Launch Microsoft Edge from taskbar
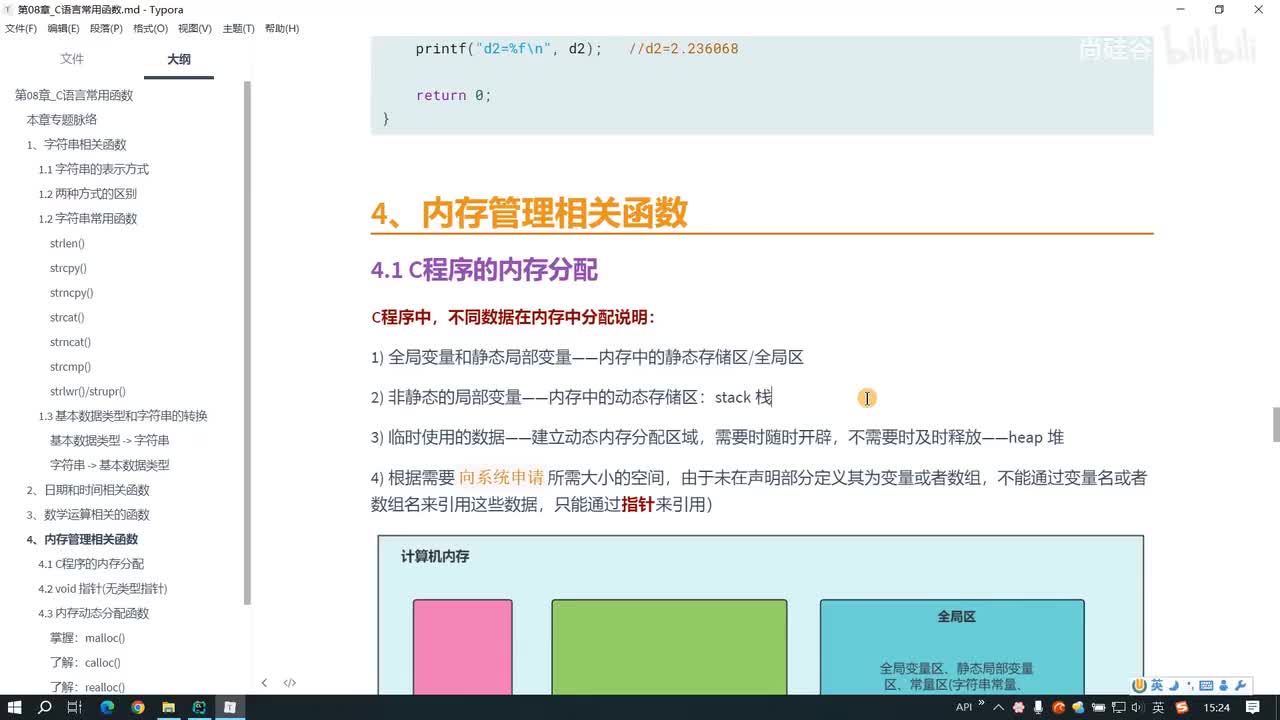 point(107,707)
